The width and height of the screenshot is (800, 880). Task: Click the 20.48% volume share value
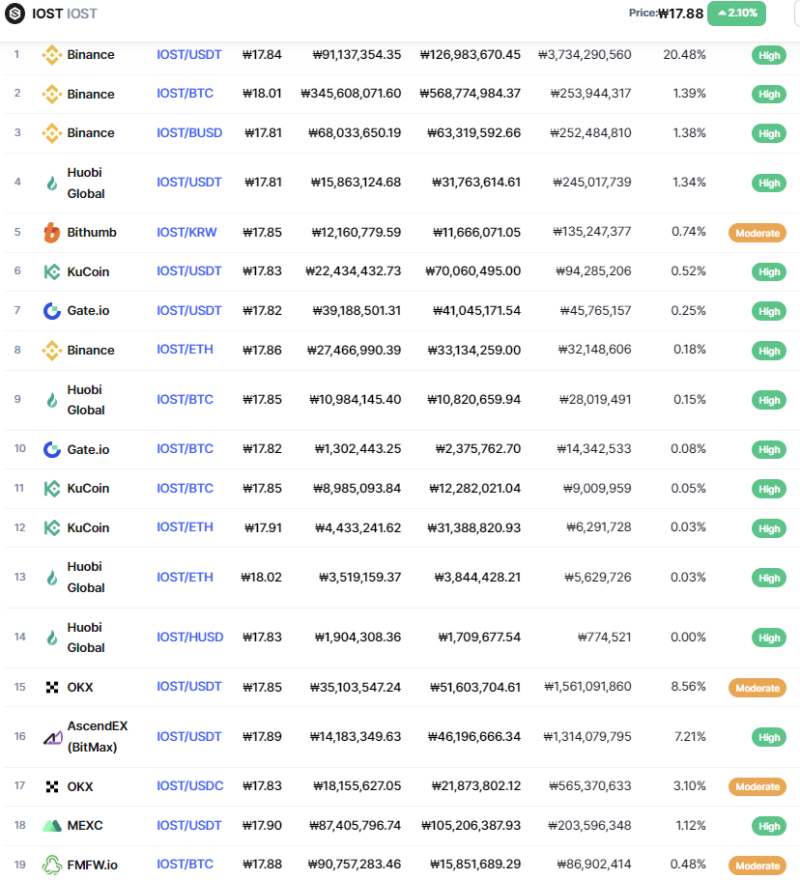684,54
